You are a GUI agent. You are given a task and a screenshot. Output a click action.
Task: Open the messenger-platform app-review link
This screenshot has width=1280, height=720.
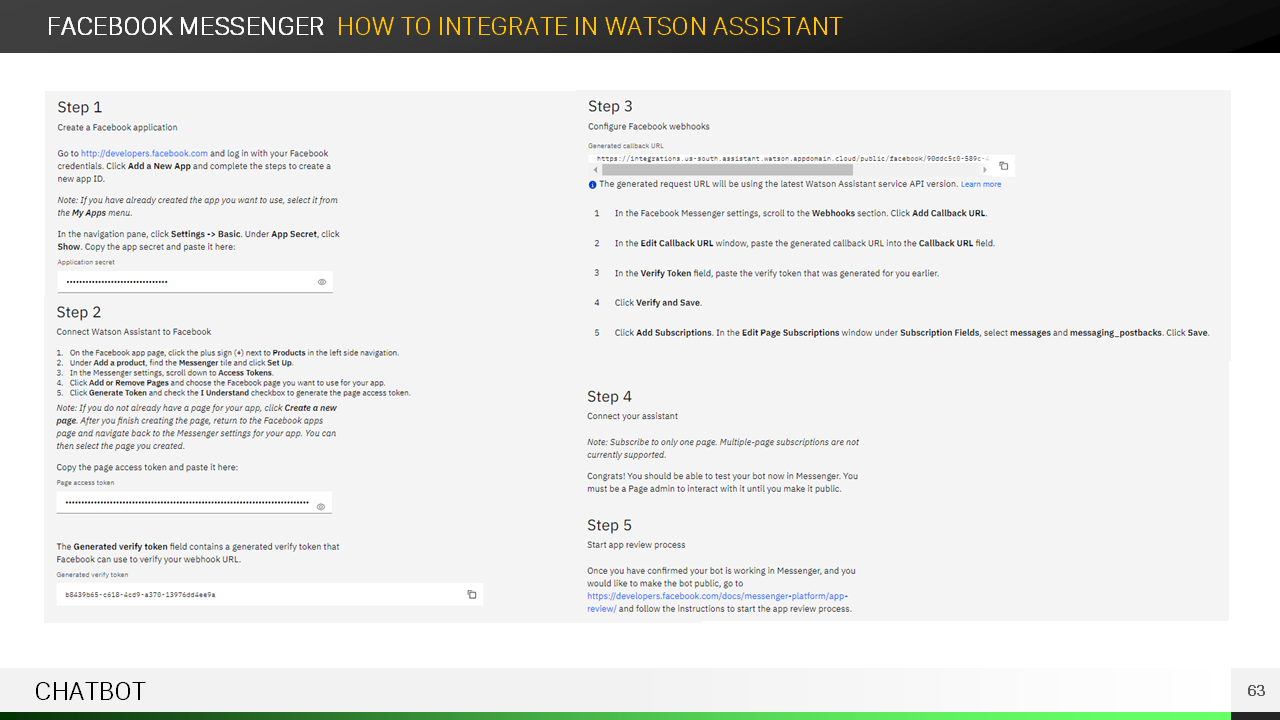click(717, 602)
